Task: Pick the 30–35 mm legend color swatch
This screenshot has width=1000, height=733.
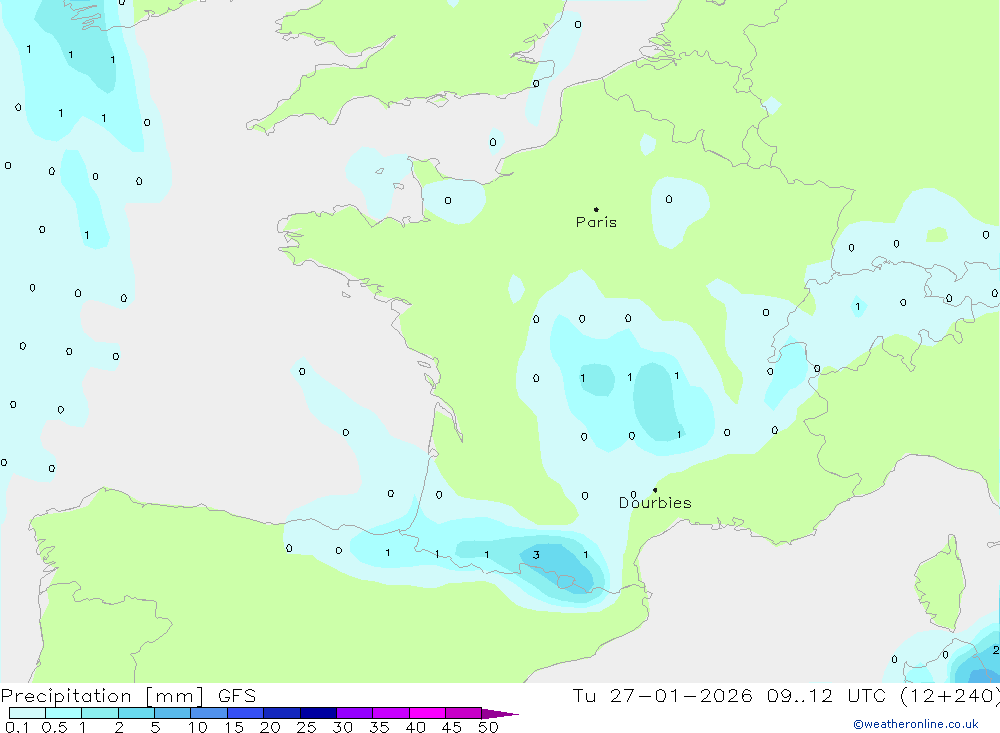Action: click(355, 713)
